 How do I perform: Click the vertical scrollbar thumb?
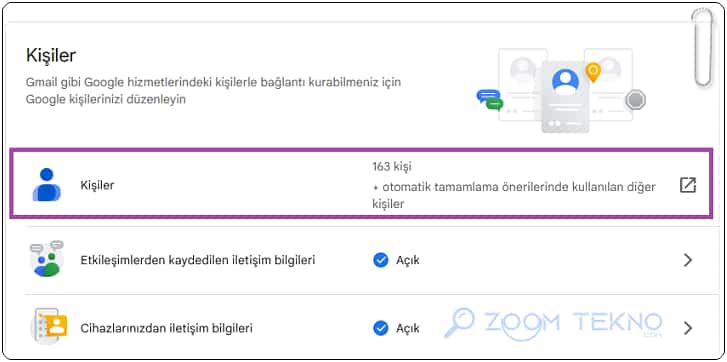point(702,49)
